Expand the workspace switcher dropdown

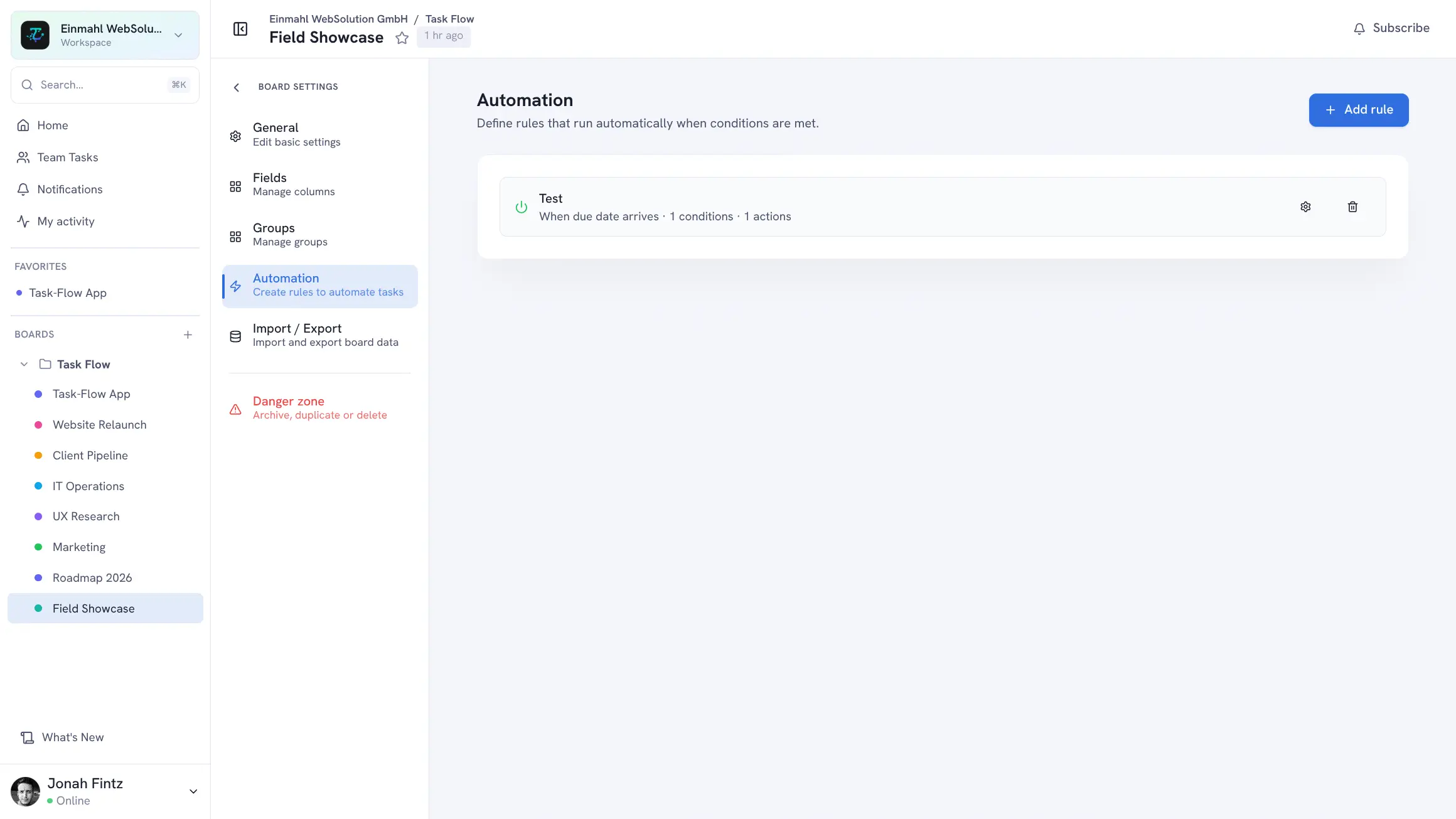[x=179, y=35]
